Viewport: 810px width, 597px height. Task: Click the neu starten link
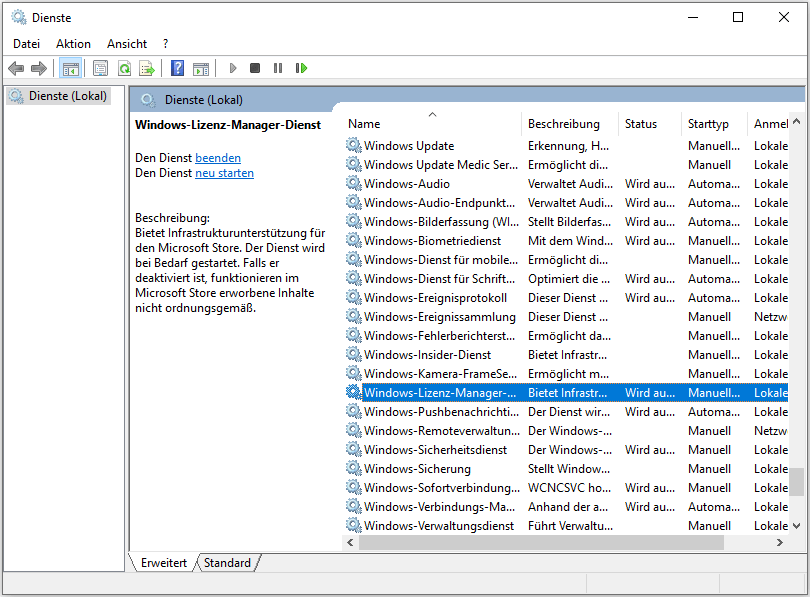tap(224, 172)
